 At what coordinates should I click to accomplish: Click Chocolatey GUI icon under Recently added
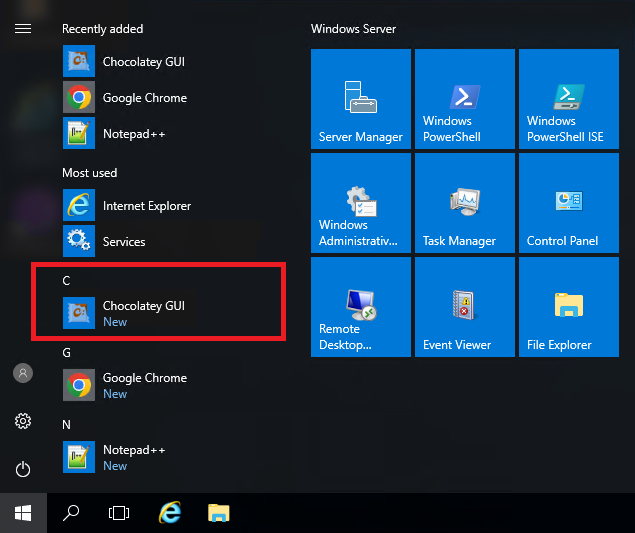click(x=79, y=61)
